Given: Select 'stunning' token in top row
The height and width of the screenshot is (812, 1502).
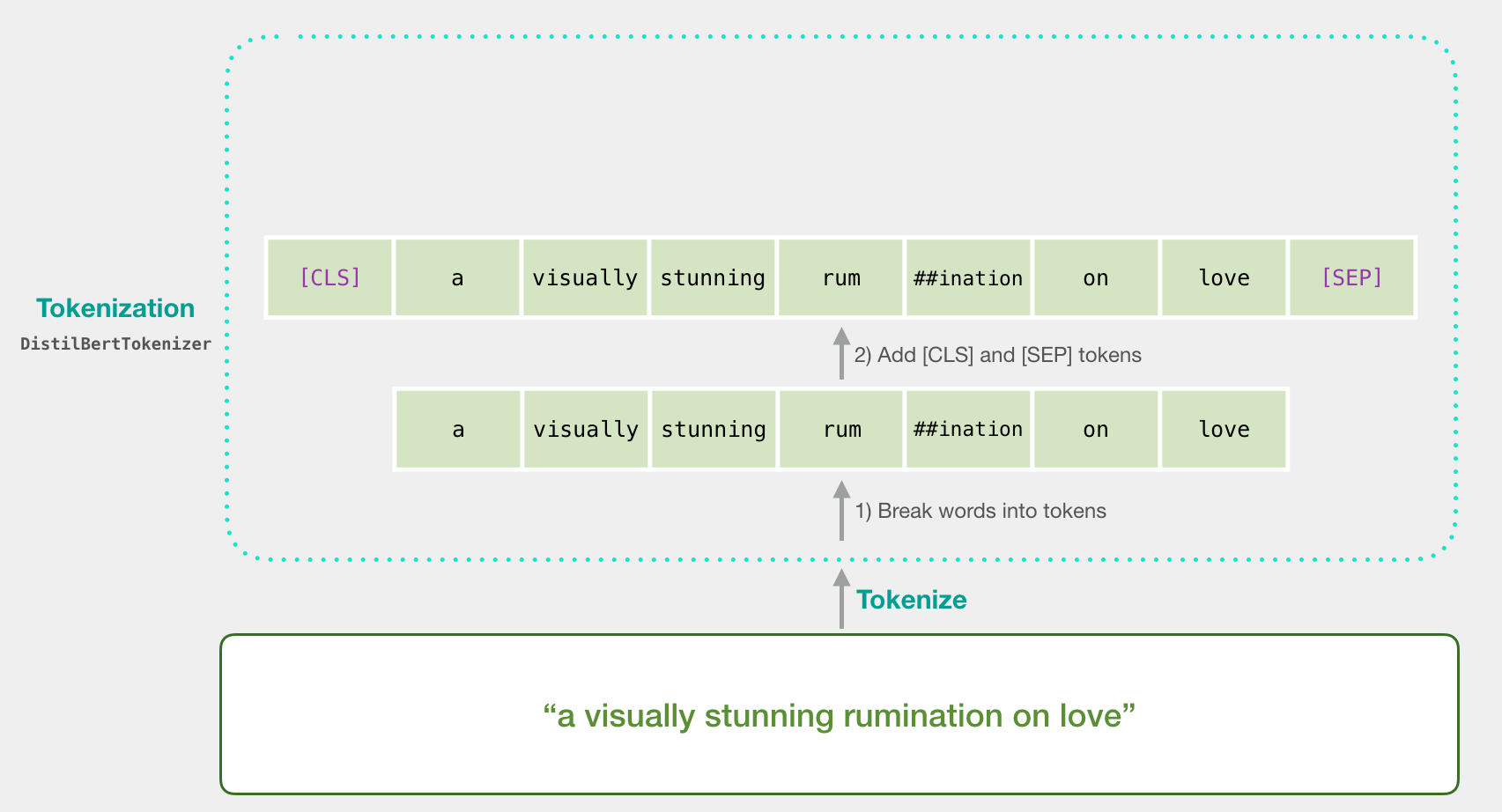Looking at the screenshot, I should [713, 277].
